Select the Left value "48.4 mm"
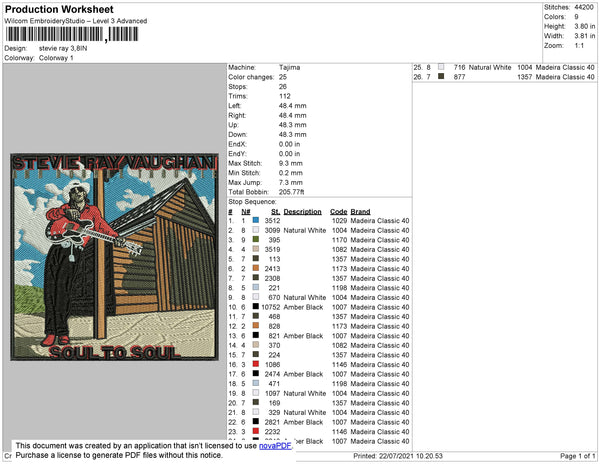Viewport: 600px width, 464px height. (292, 106)
